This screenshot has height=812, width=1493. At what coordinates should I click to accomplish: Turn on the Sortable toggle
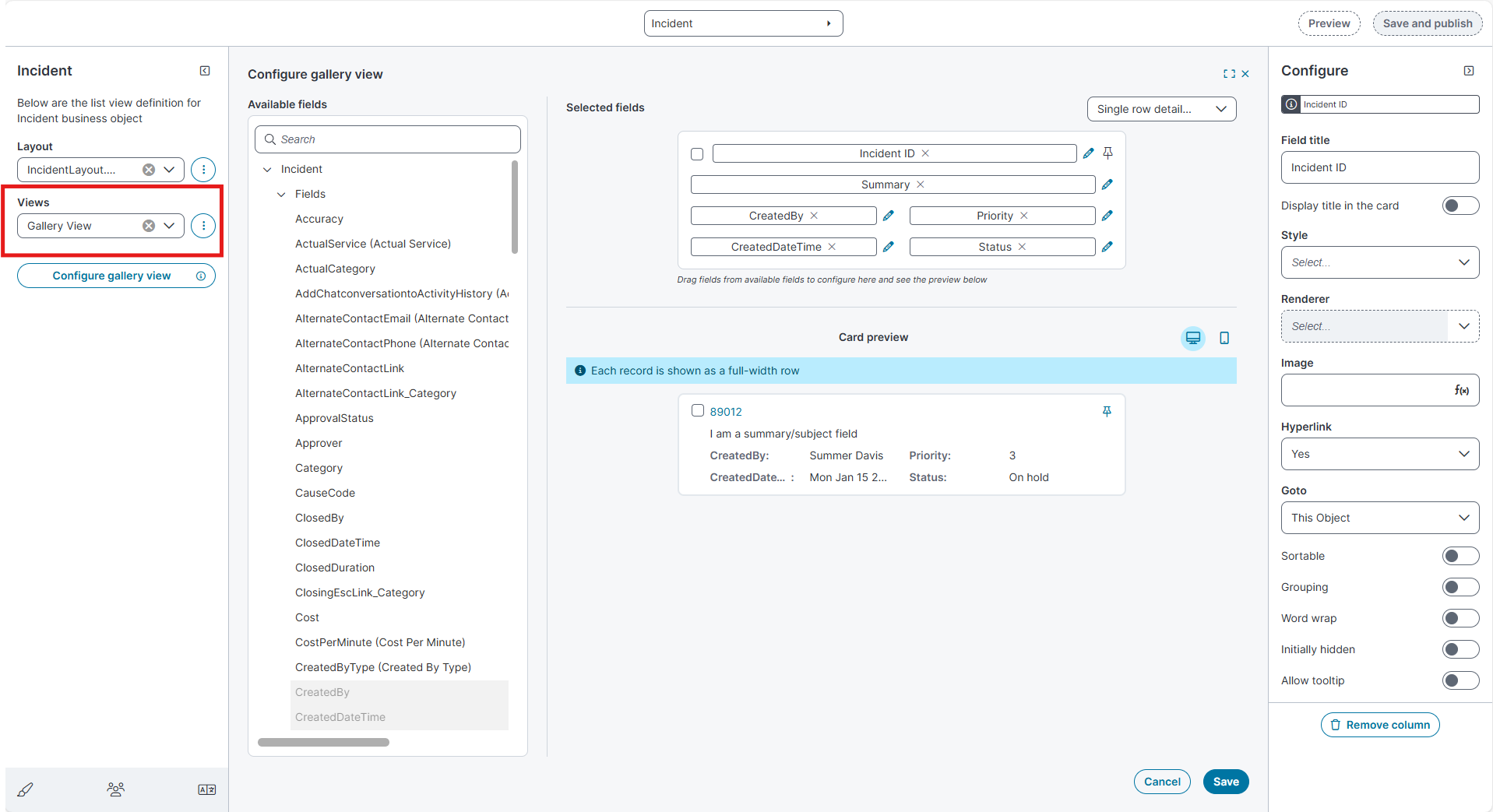(1460, 556)
